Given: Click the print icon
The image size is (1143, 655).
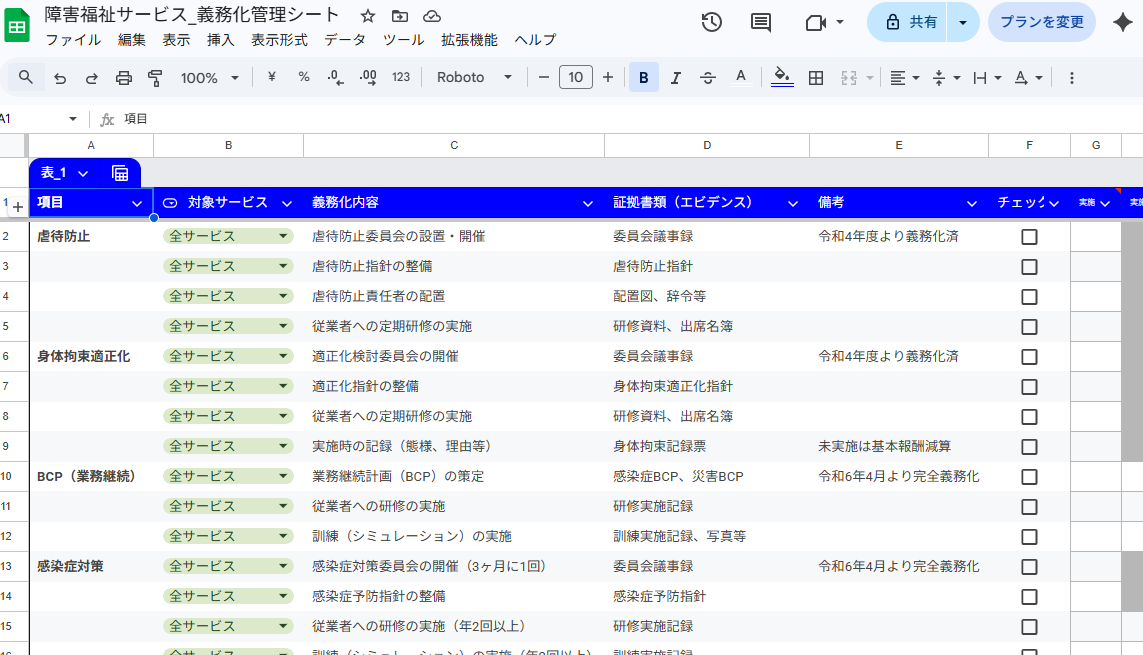Looking at the screenshot, I should click(124, 78).
